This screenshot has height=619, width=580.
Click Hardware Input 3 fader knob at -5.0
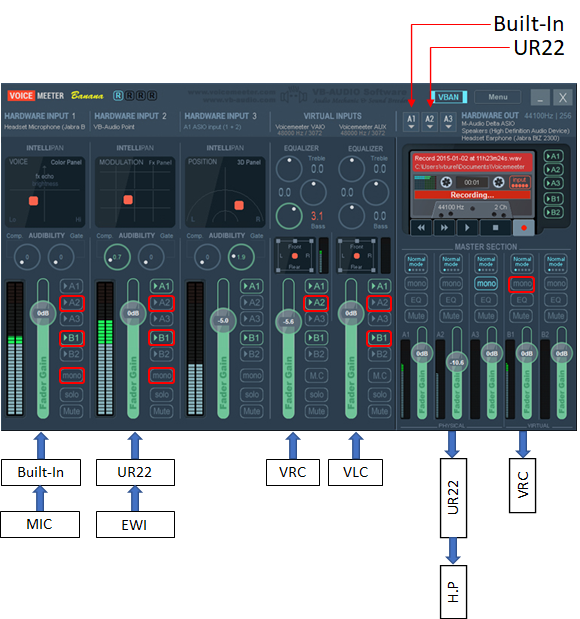click(223, 320)
